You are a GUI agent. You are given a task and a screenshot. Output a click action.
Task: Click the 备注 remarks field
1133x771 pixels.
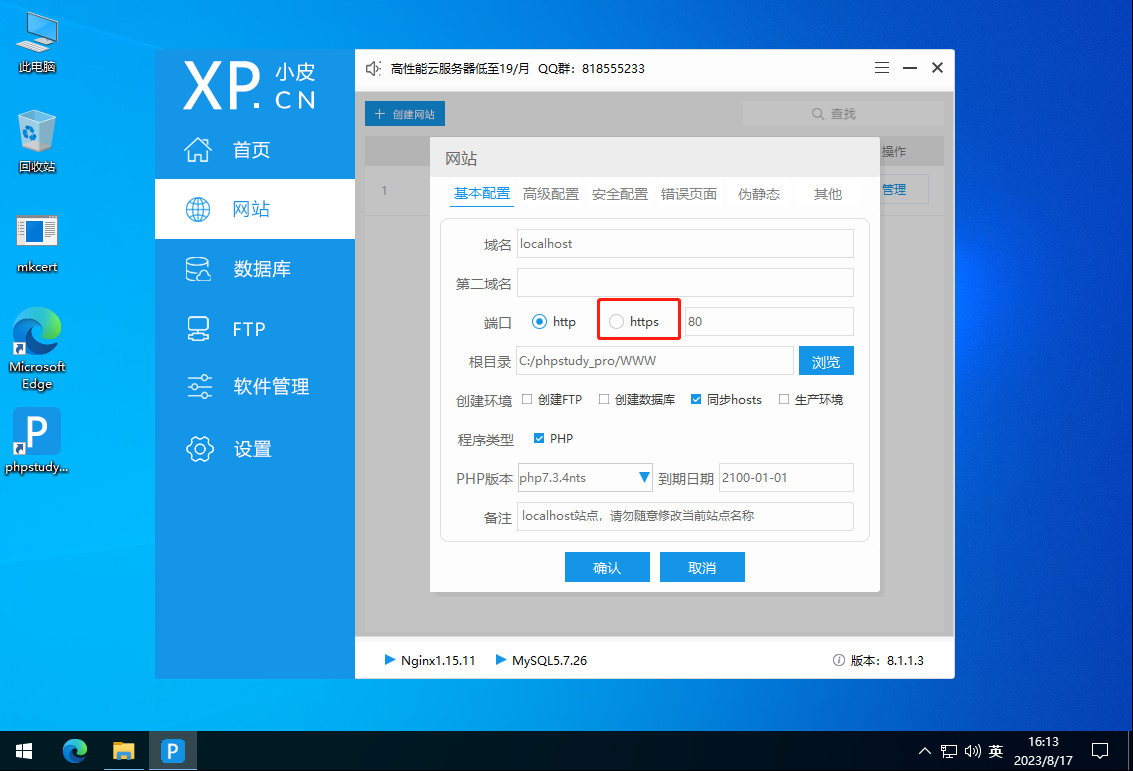coord(685,517)
